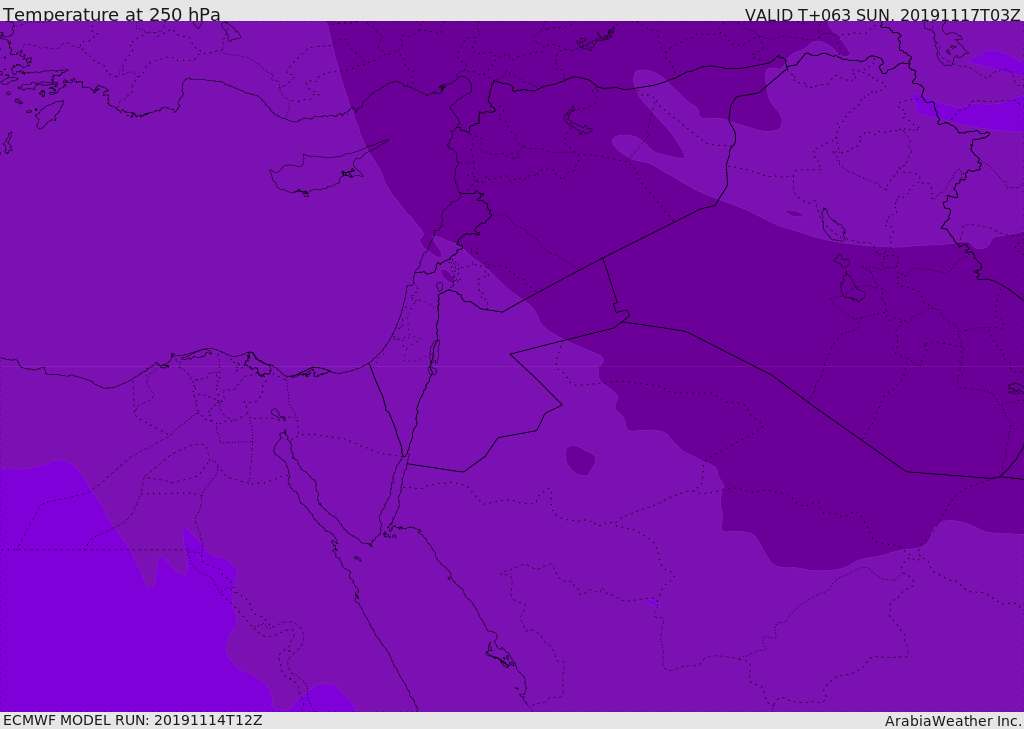
Task: Click the island of Rhodes near top-left
Action: click(50, 112)
